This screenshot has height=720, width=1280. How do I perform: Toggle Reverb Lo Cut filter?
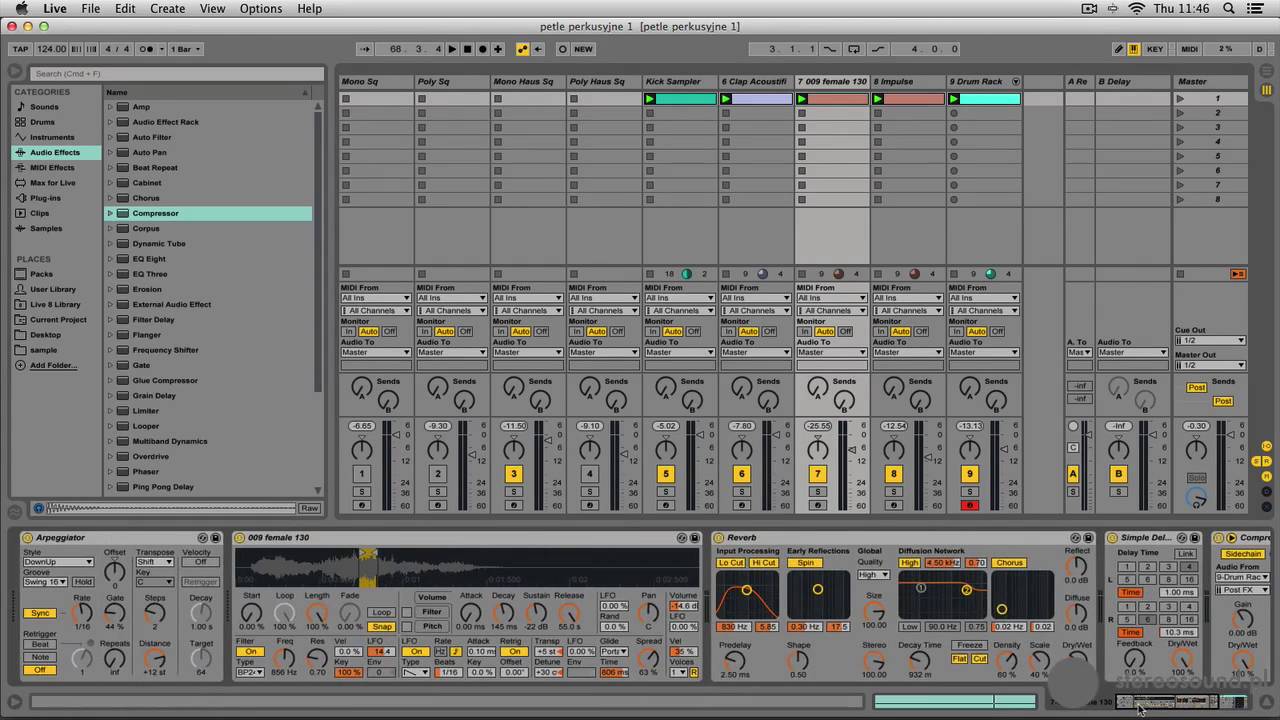click(x=731, y=563)
